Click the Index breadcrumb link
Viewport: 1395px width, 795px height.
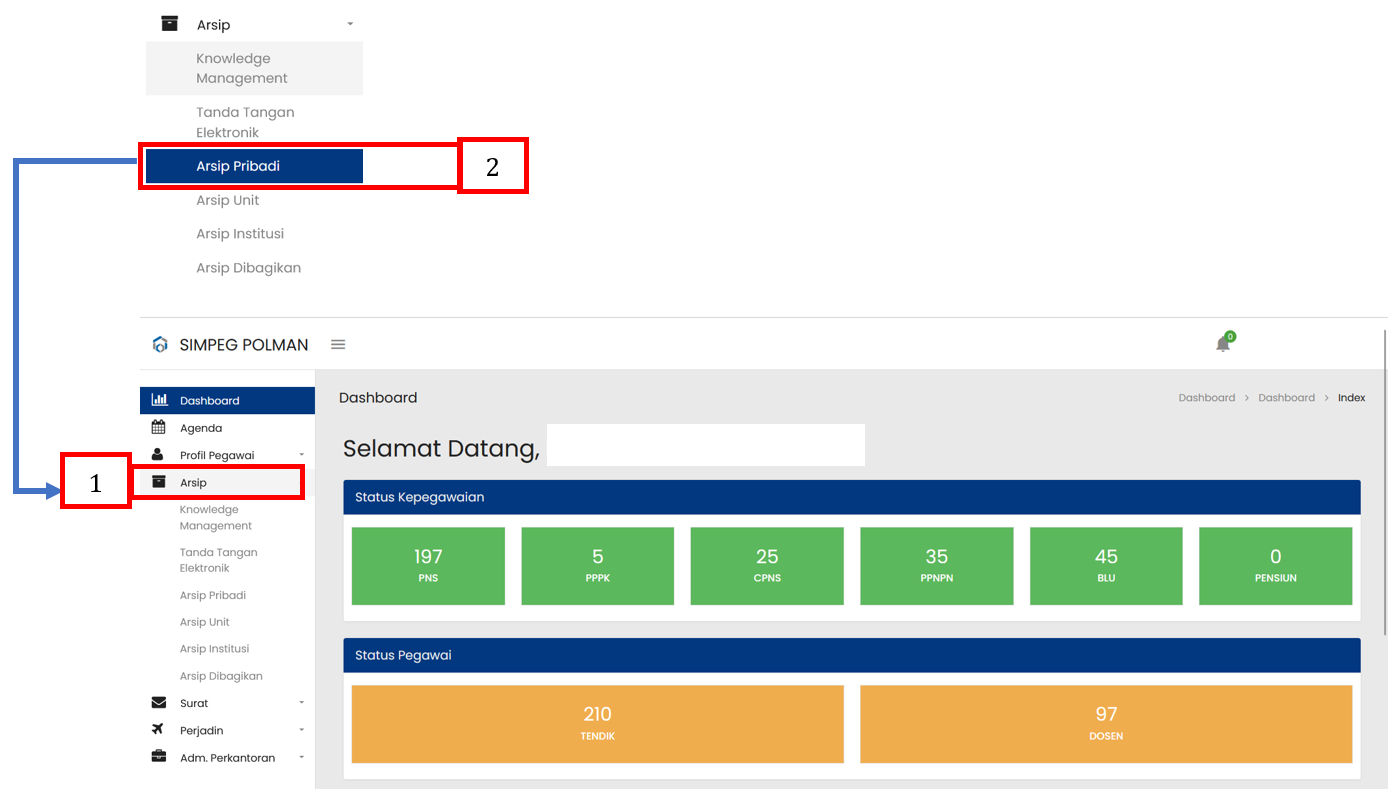click(x=1351, y=398)
